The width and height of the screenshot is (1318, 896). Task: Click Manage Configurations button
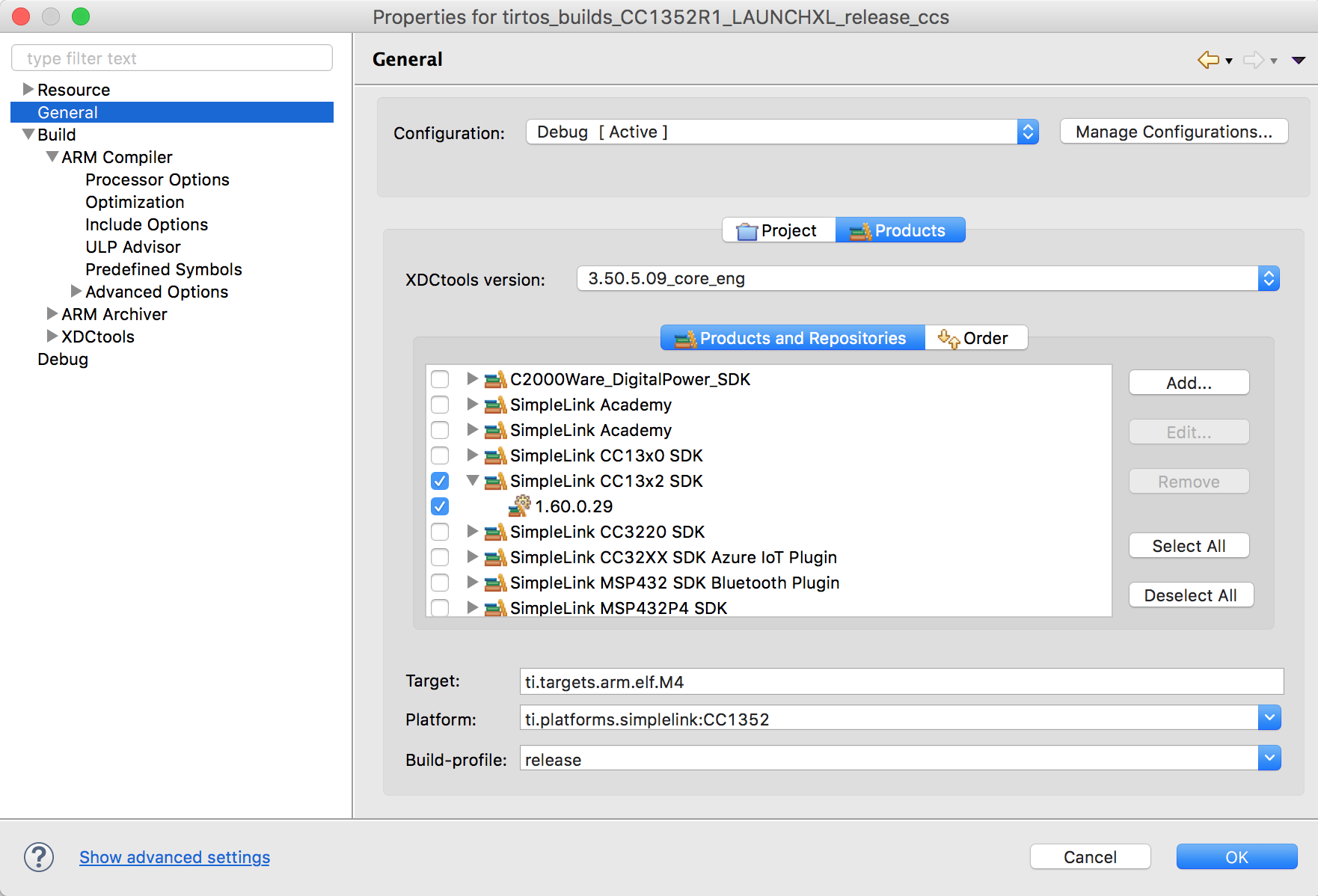pyautogui.click(x=1174, y=132)
